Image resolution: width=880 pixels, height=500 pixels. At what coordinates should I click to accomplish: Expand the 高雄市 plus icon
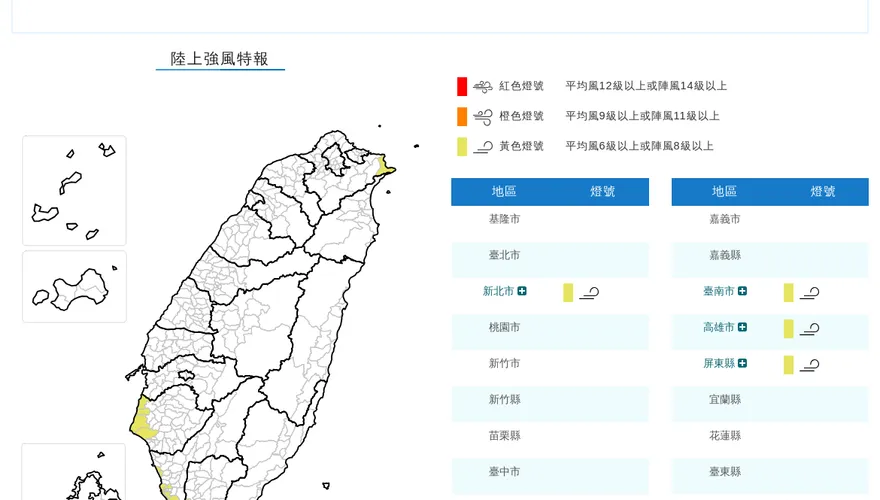742,327
